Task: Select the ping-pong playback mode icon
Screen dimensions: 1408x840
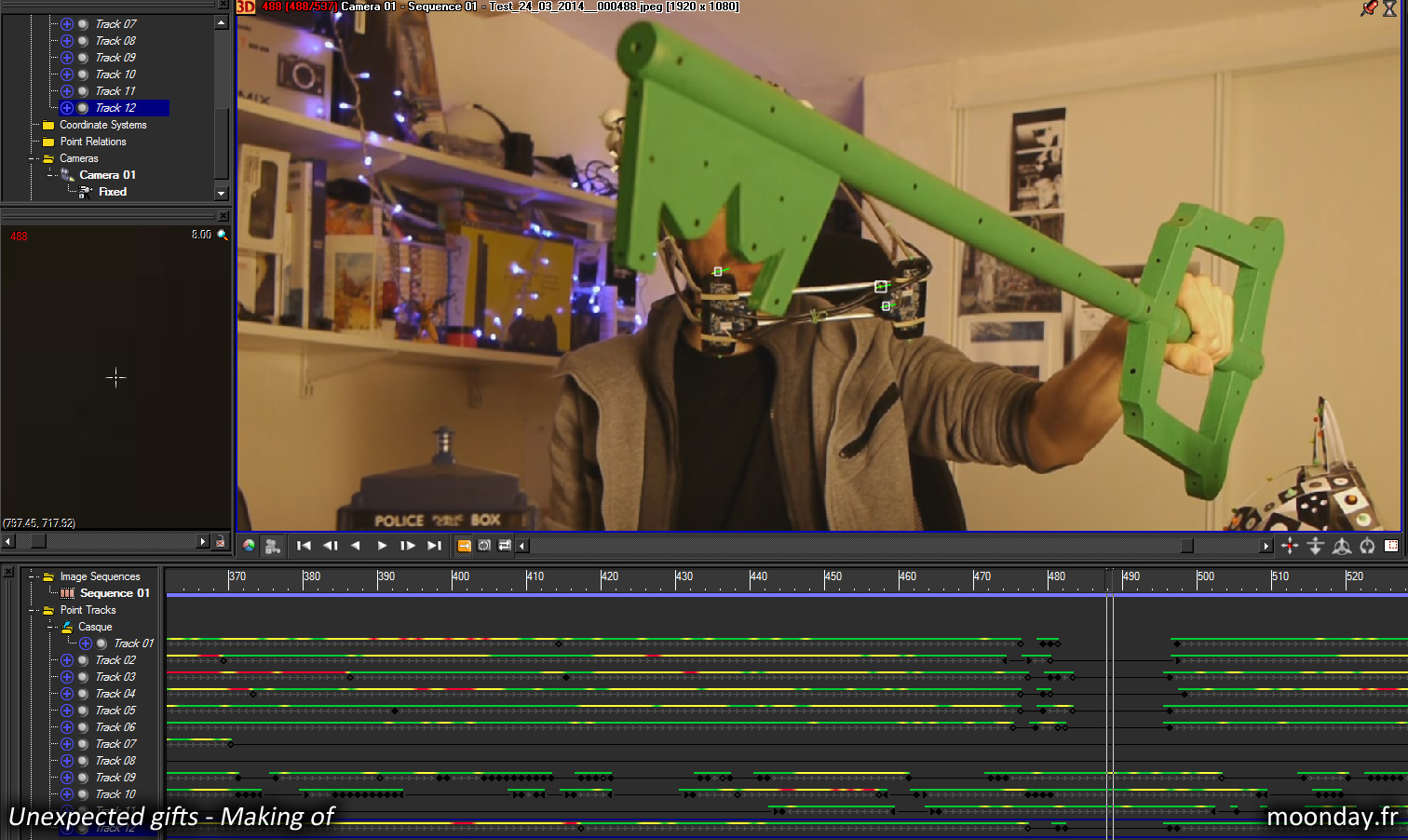Action: point(505,546)
